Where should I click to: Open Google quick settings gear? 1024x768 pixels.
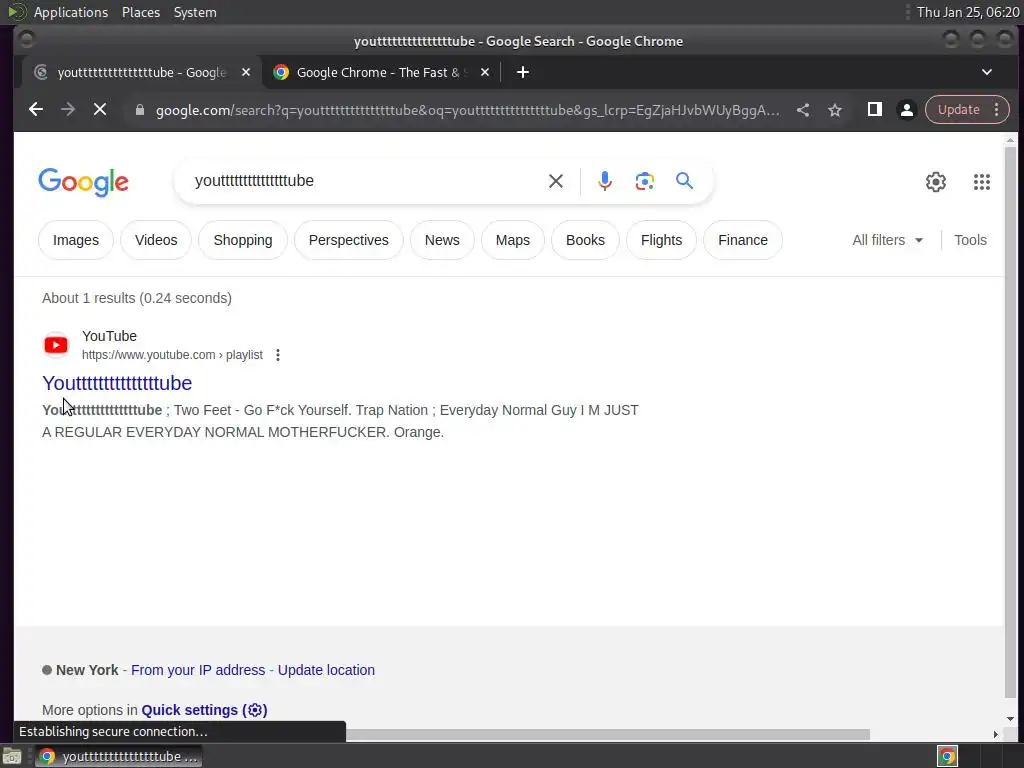click(936, 182)
